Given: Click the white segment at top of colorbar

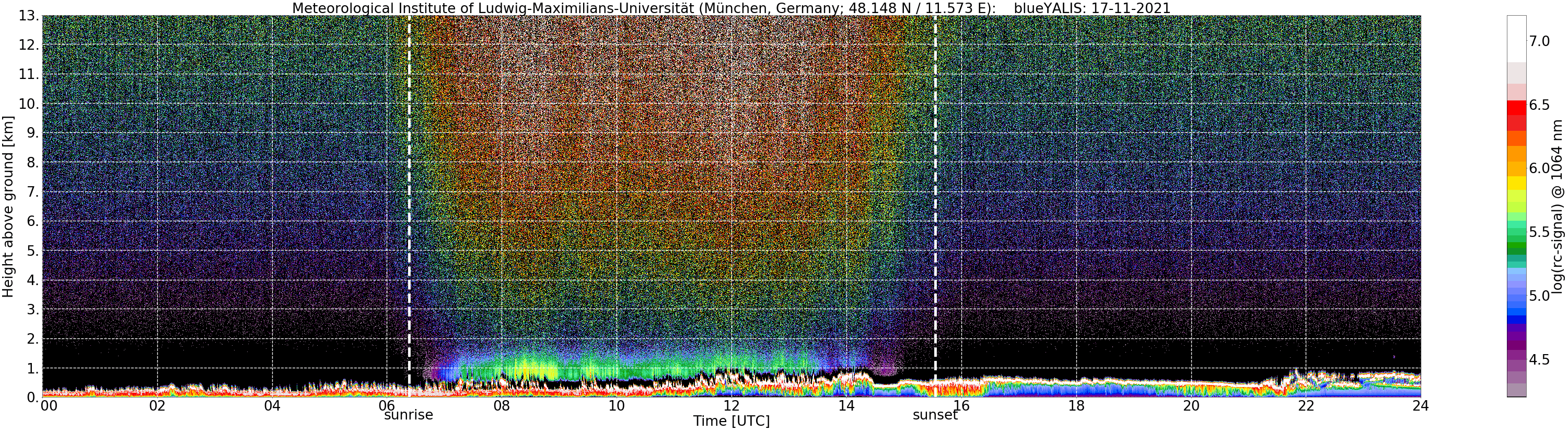Looking at the screenshot, I should 1516,38.
